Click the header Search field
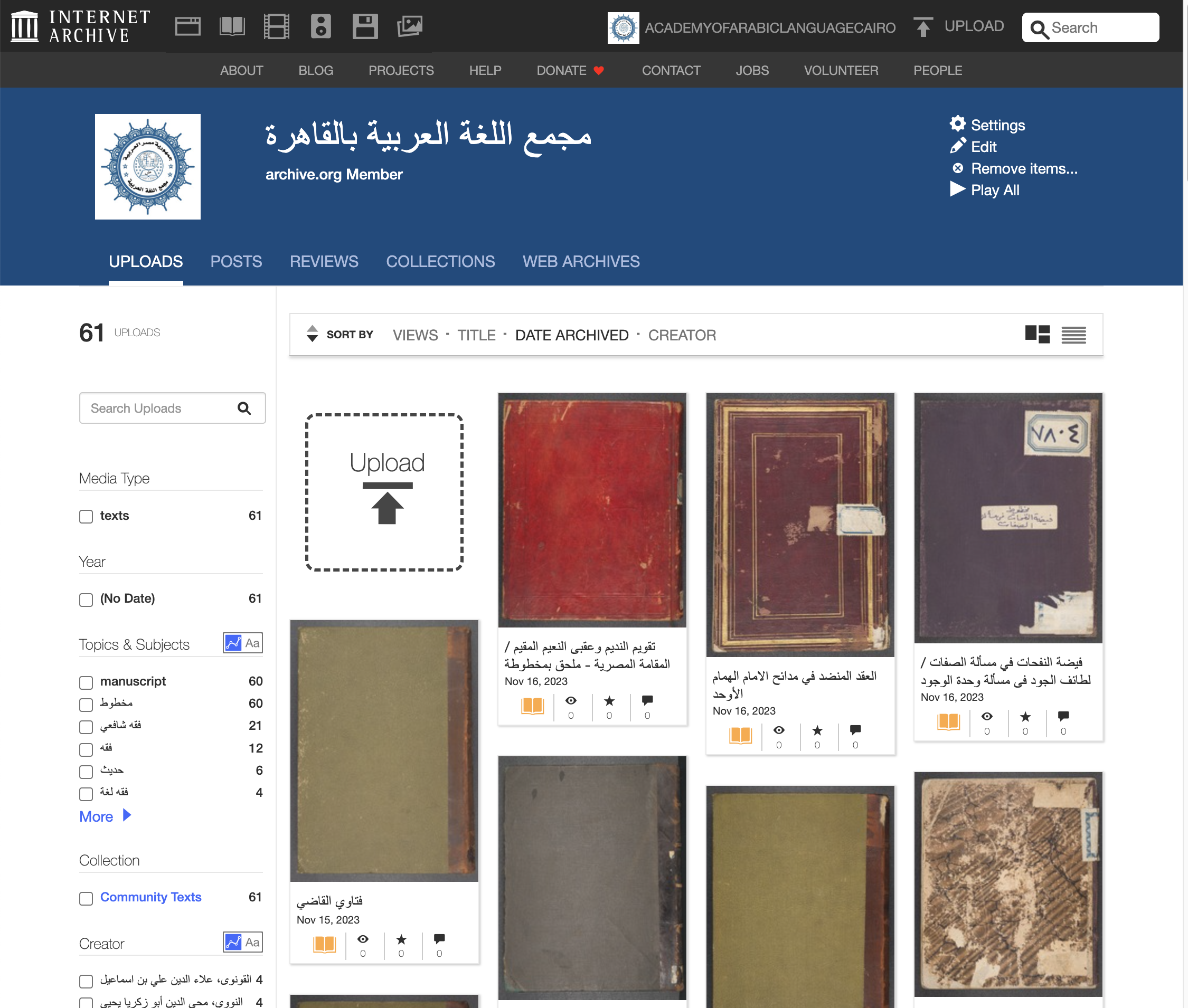 [x=1090, y=27]
